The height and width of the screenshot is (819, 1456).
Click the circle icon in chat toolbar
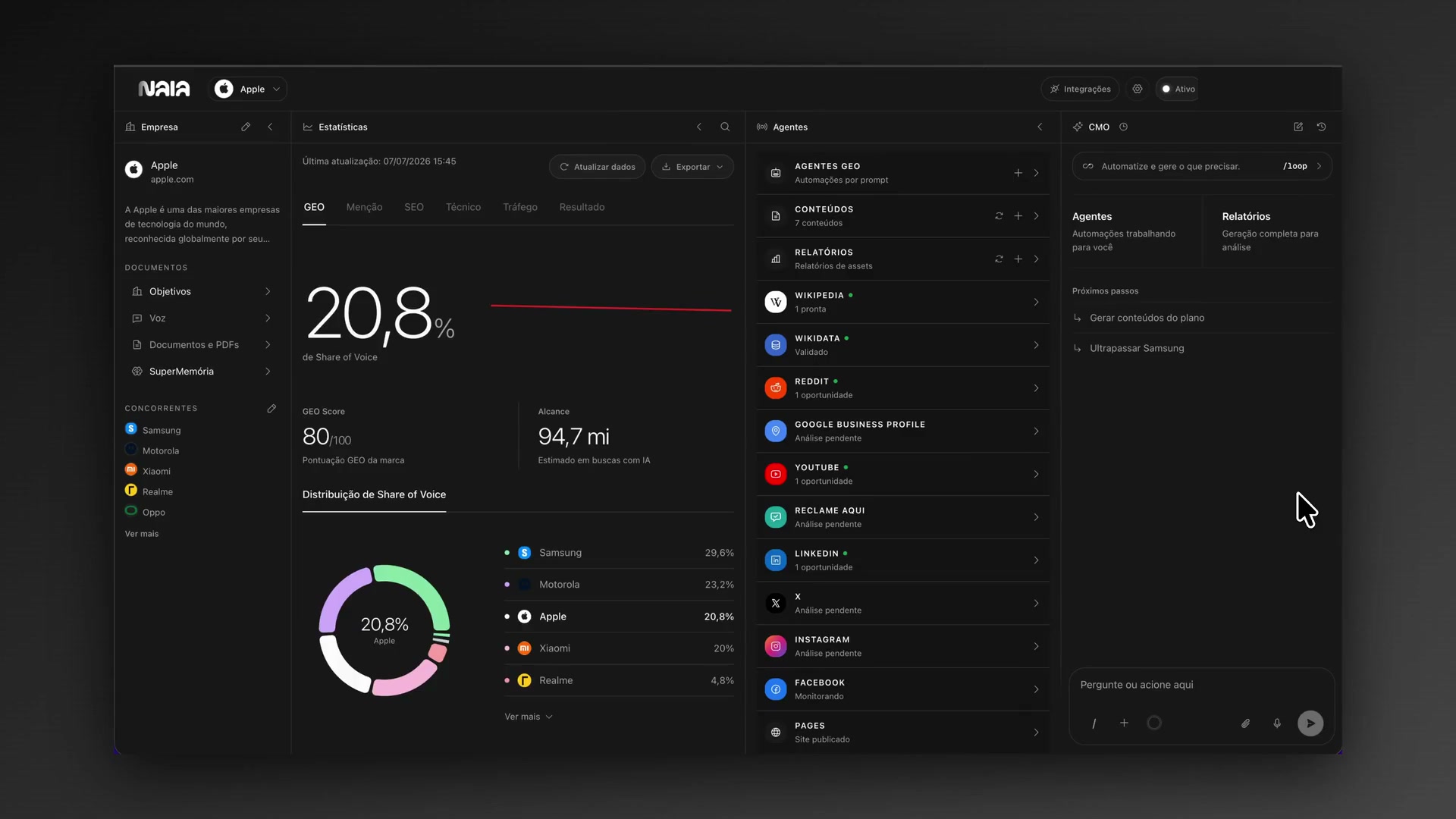tap(1154, 723)
